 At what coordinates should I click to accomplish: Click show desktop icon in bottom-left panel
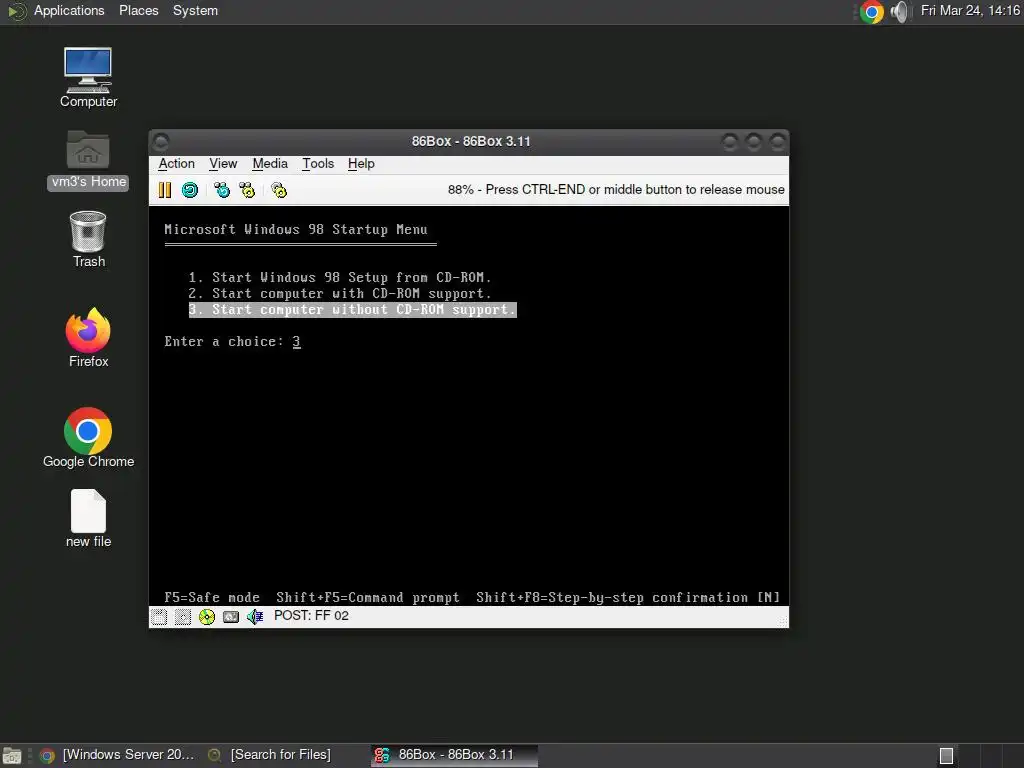pyautogui.click(x=12, y=756)
